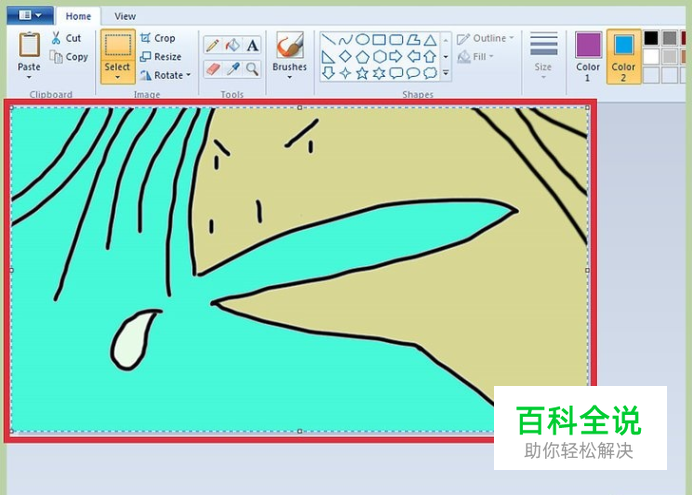Pick the white palette swatch

point(651,56)
